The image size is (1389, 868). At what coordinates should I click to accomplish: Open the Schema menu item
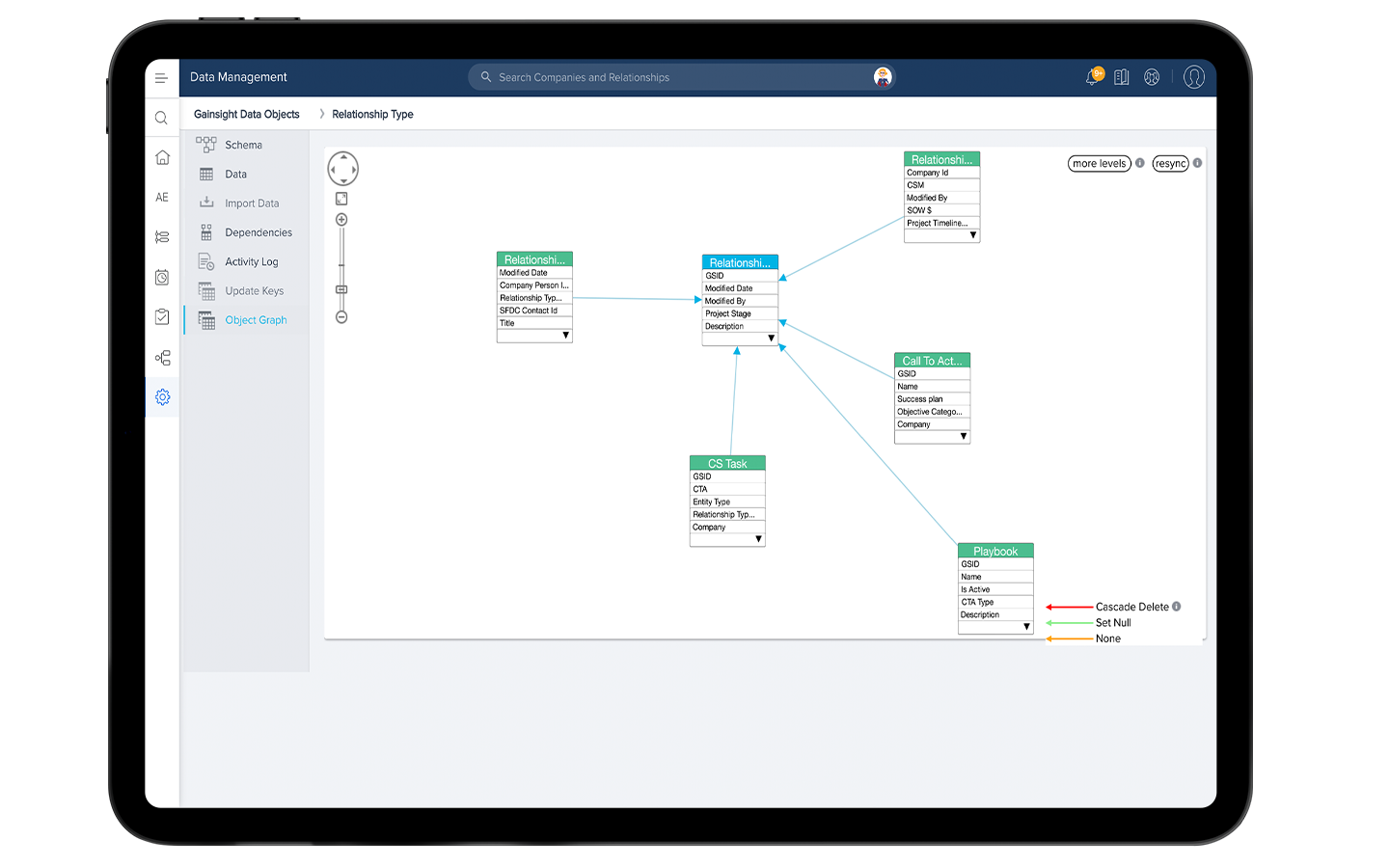[243, 145]
